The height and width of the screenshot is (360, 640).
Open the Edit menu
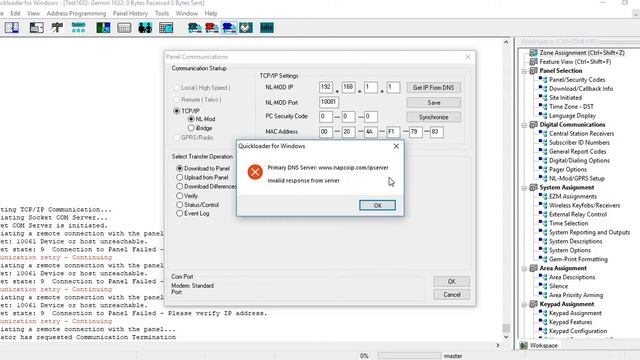click(x=15, y=13)
